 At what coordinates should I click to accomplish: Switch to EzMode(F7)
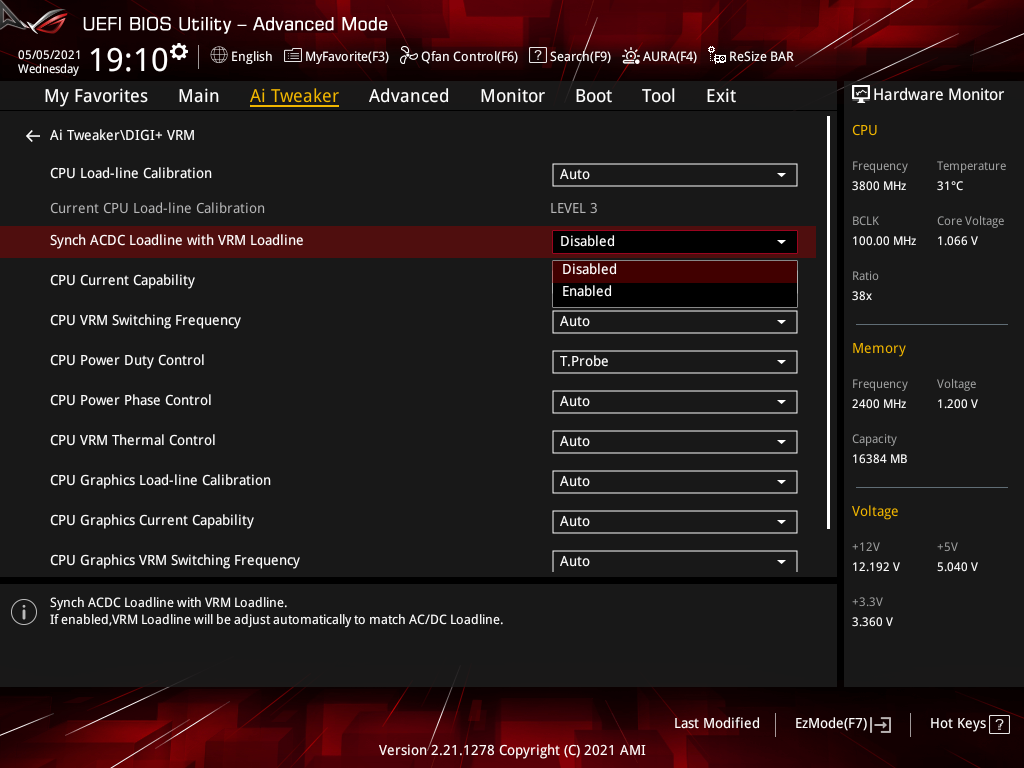tap(842, 724)
